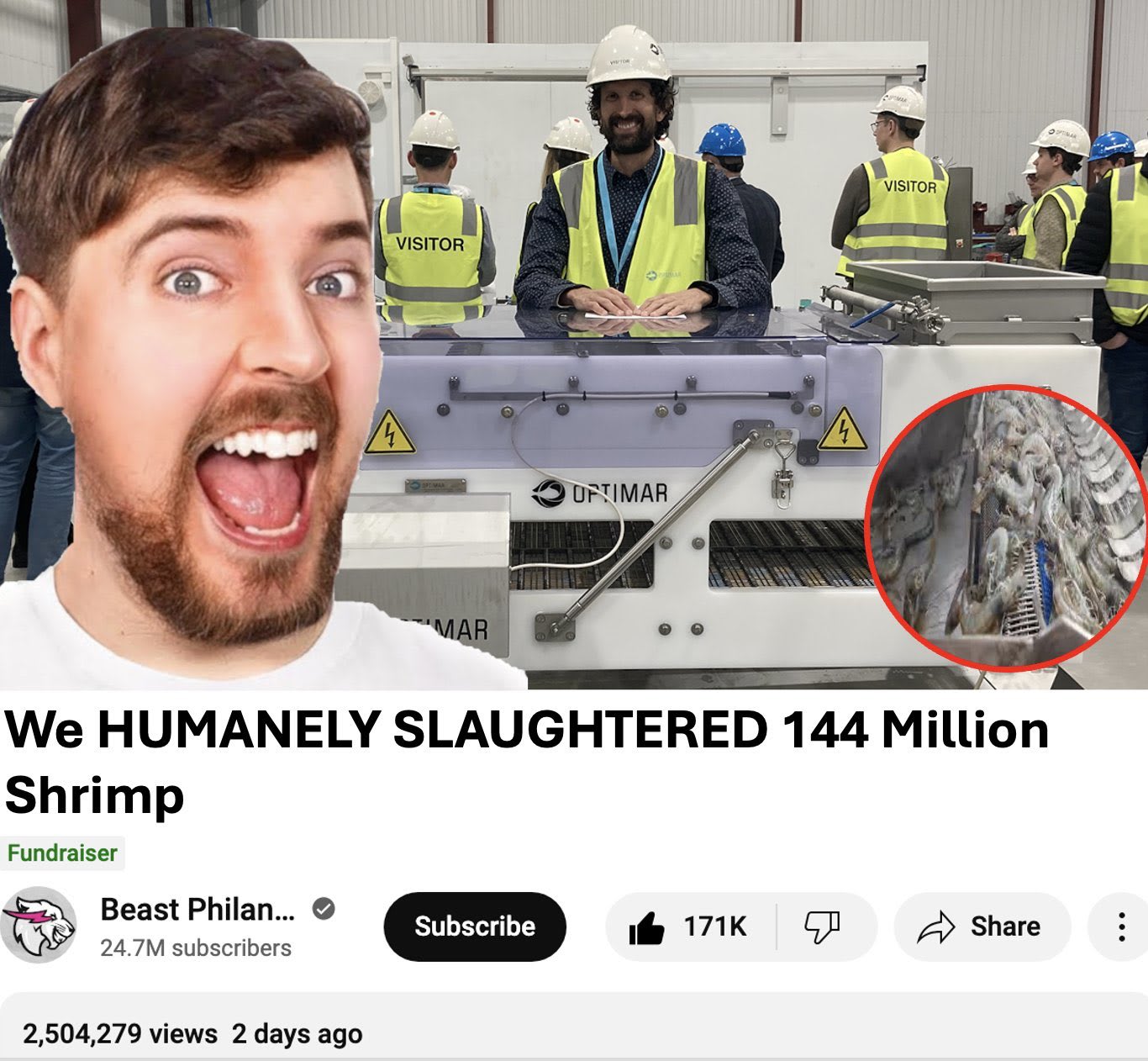Click the video title about 144 Million Shrimp

(x=527, y=762)
